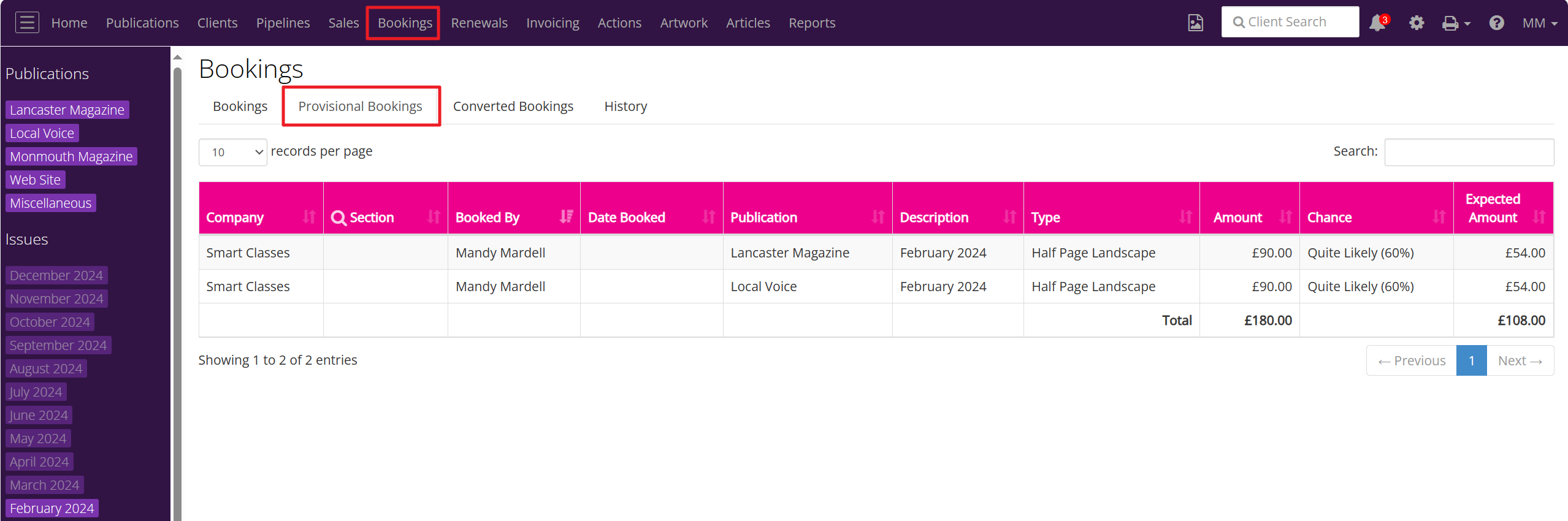The width and height of the screenshot is (1568, 521).
Task: Click Local Voice cell in table
Action: (x=763, y=286)
